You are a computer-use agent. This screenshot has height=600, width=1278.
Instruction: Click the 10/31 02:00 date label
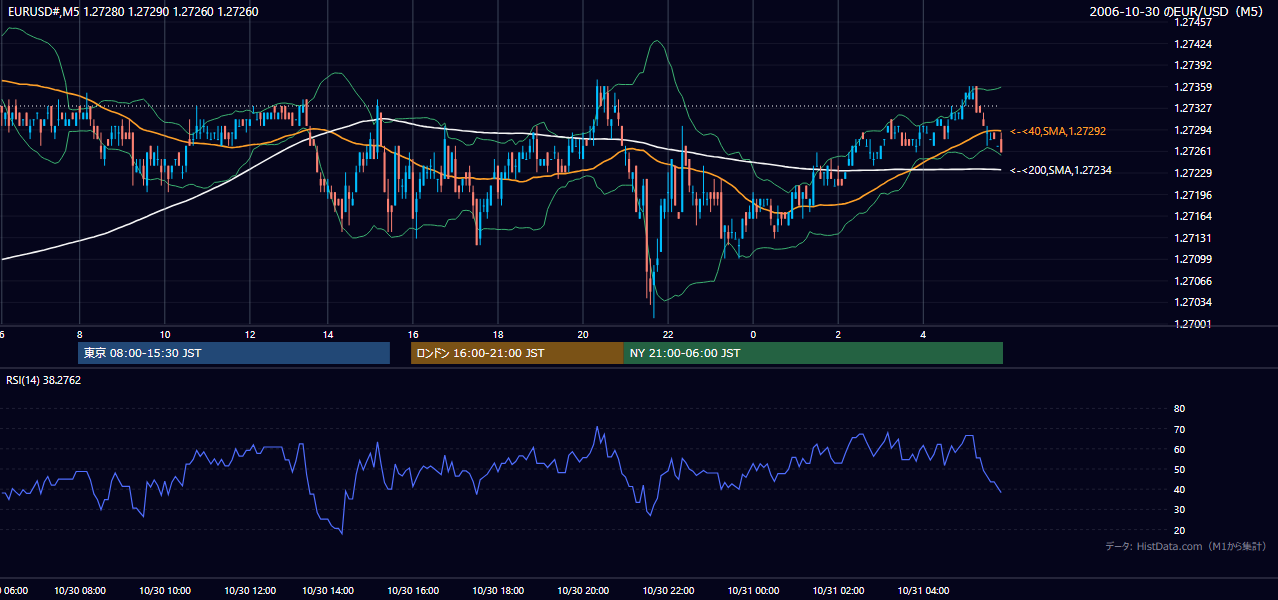point(838,591)
